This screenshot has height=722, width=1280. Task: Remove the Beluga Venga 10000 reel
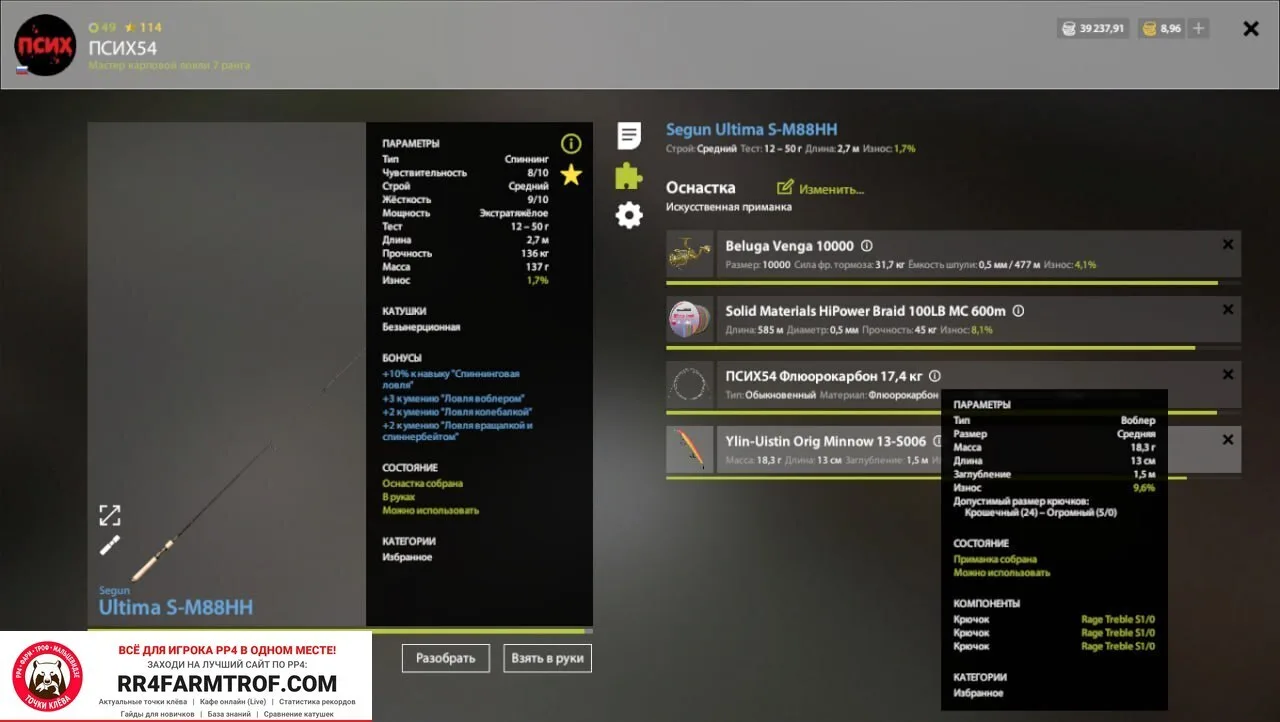1228,245
